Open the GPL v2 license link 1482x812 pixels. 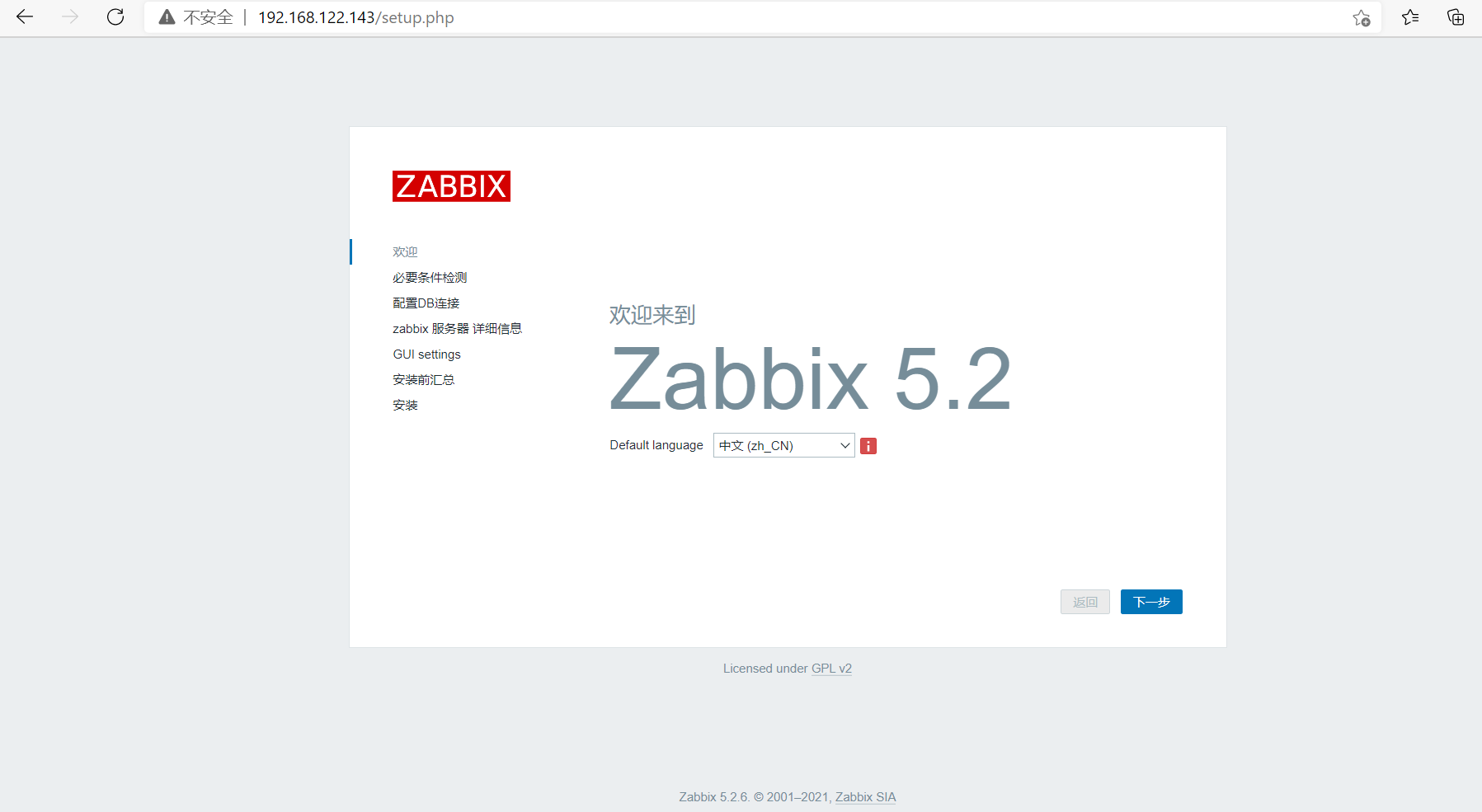(831, 669)
